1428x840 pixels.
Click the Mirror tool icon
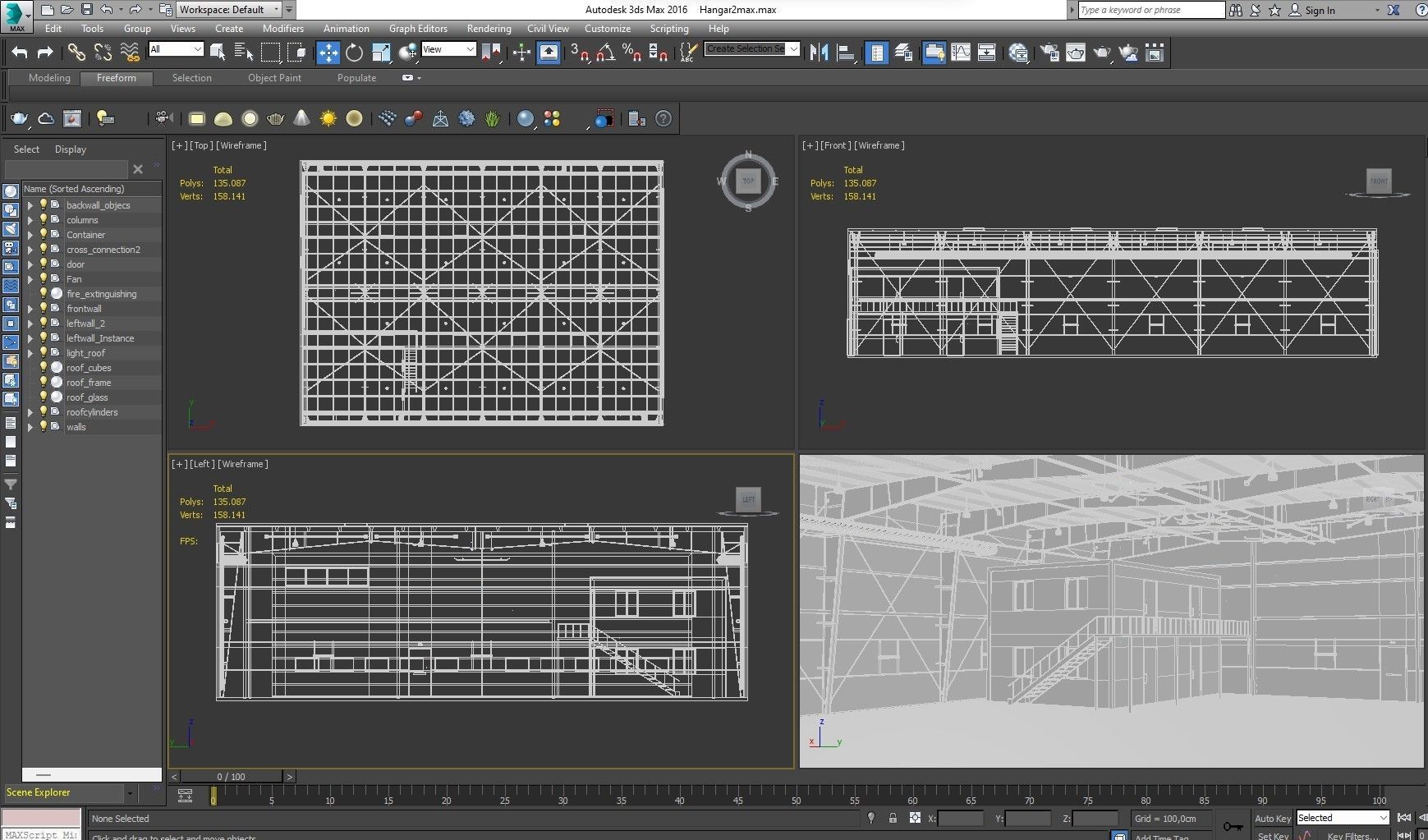[819, 53]
